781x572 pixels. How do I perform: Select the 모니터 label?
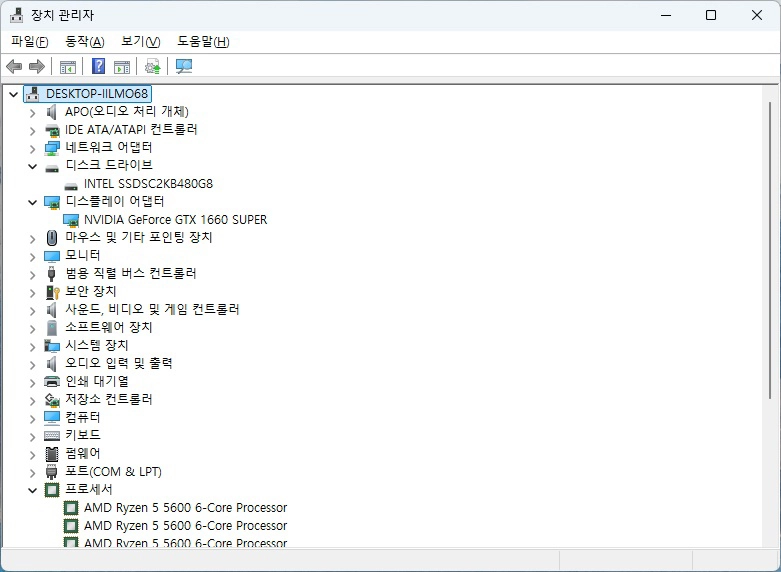pos(83,255)
